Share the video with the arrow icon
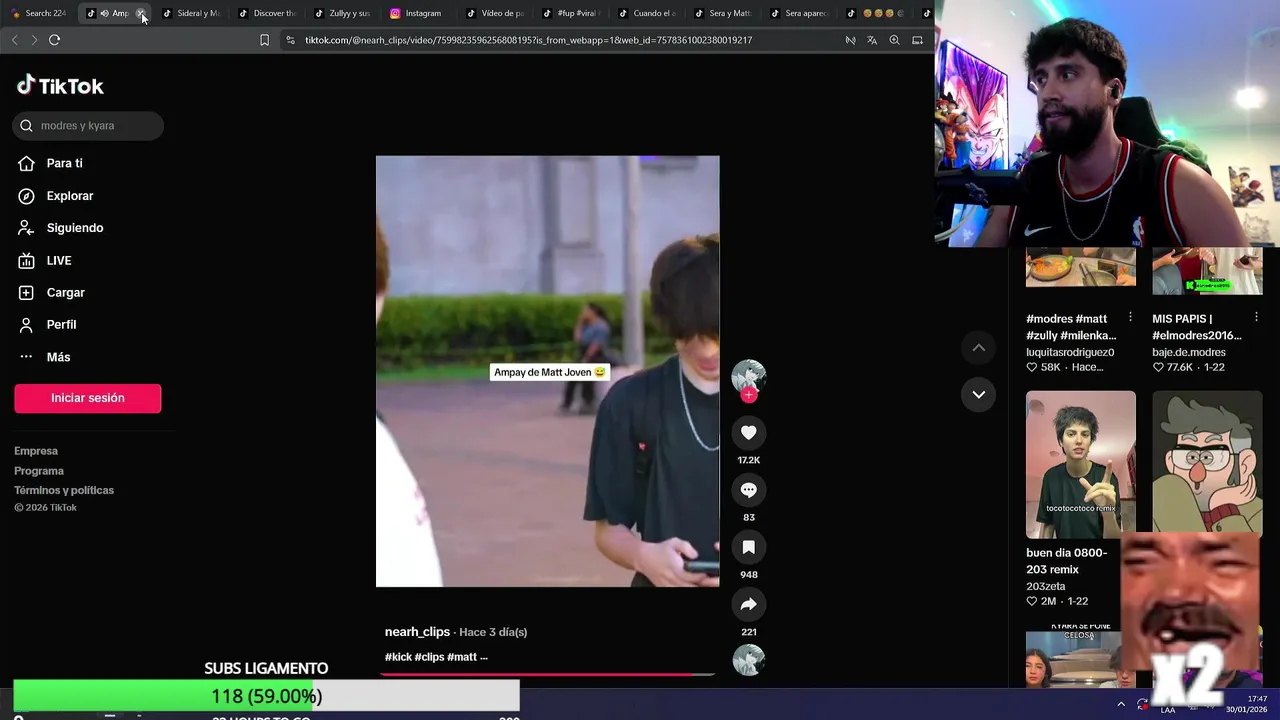This screenshot has height=720, width=1280. (x=748, y=604)
